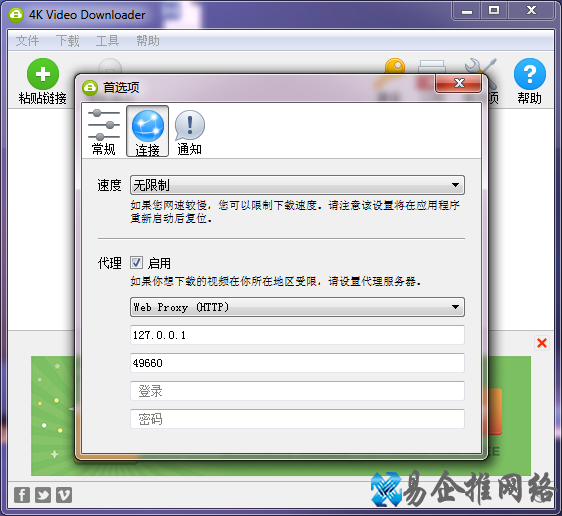This screenshot has height=516, width=562.
Task: Minimize the 4K Video Downloader window
Action: tap(467, 11)
